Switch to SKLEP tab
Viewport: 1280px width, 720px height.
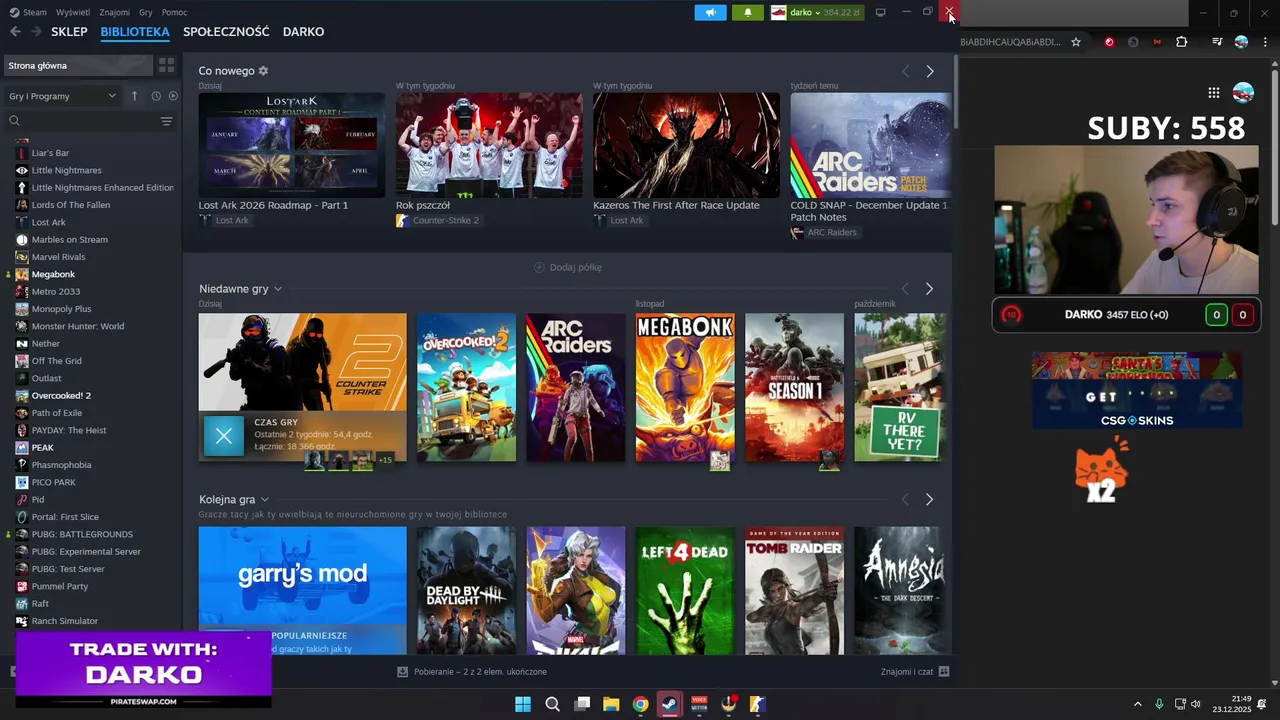[69, 32]
